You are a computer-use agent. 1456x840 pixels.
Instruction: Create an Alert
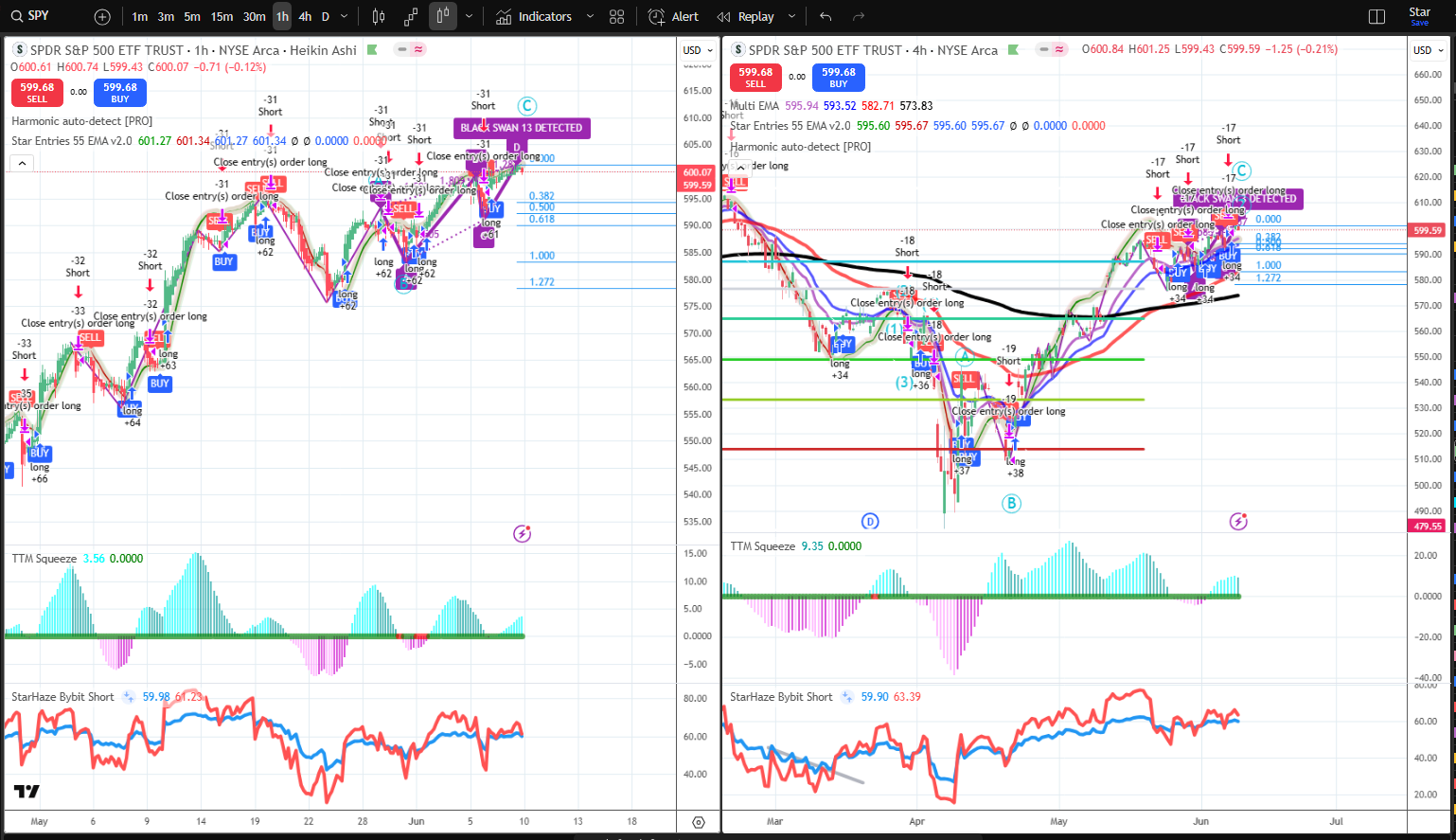(x=674, y=17)
